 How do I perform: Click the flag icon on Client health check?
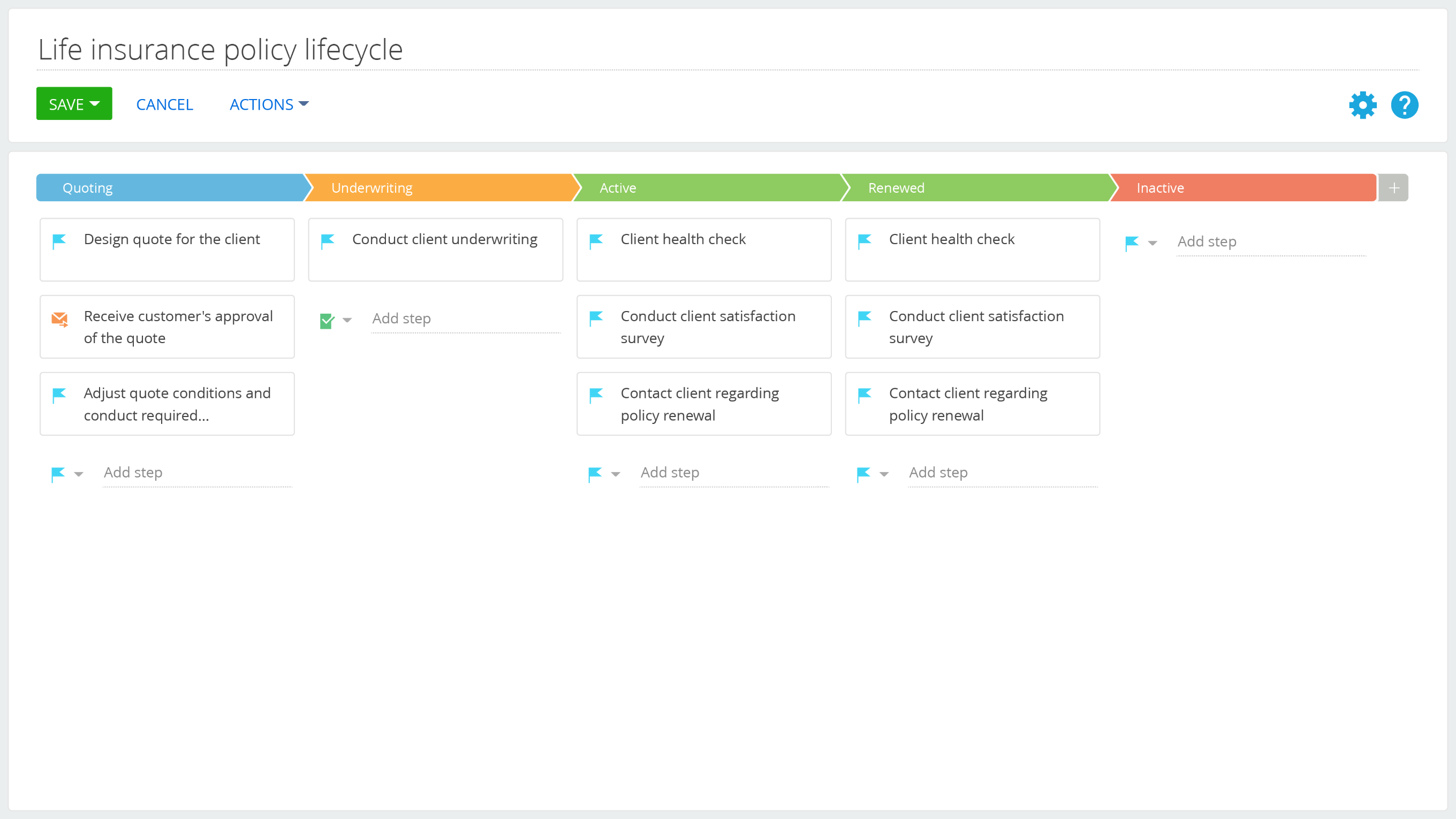click(596, 241)
